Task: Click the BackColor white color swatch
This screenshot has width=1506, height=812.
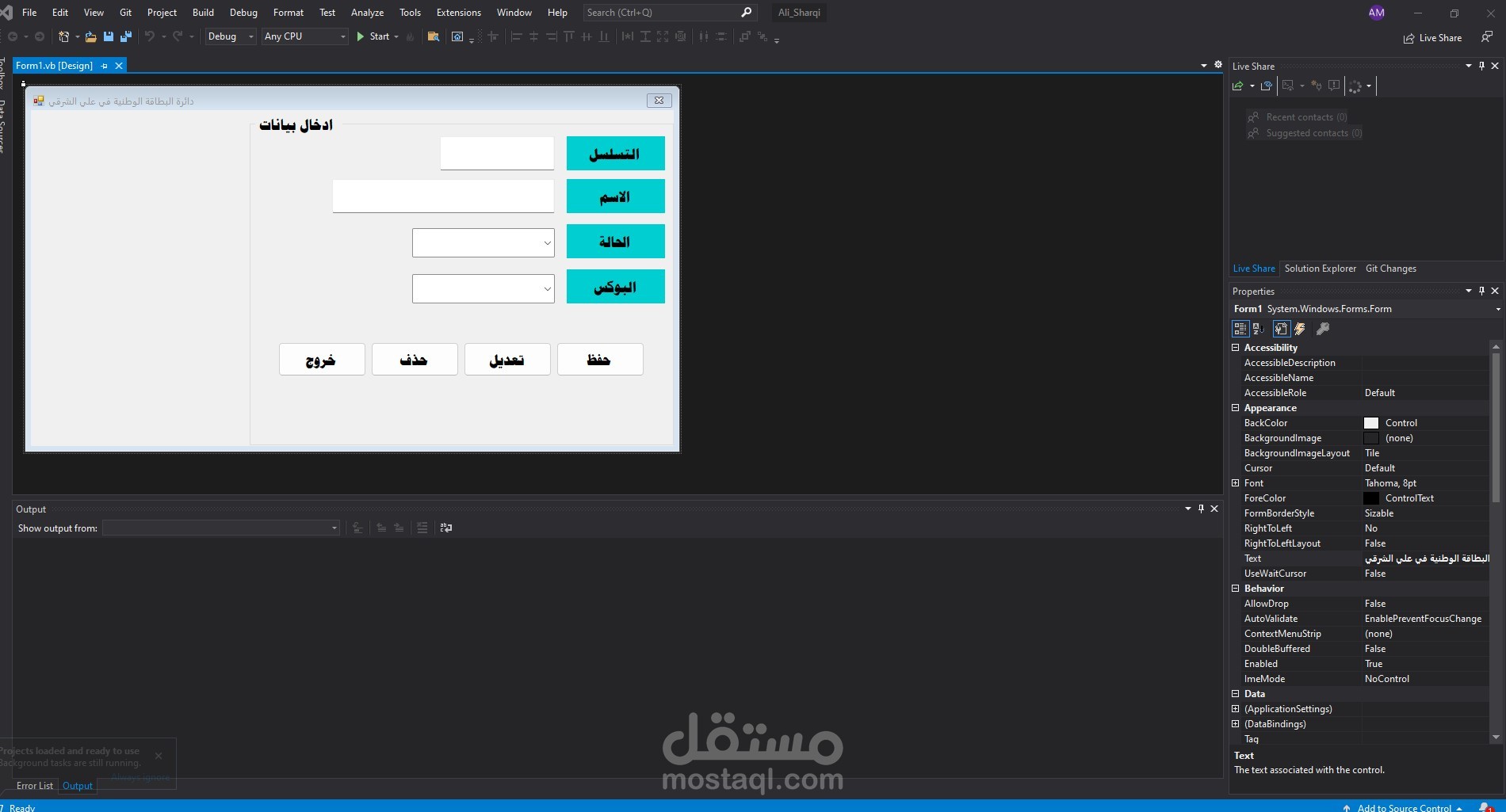Action: pyautogui.click(x=1371, y=423)
